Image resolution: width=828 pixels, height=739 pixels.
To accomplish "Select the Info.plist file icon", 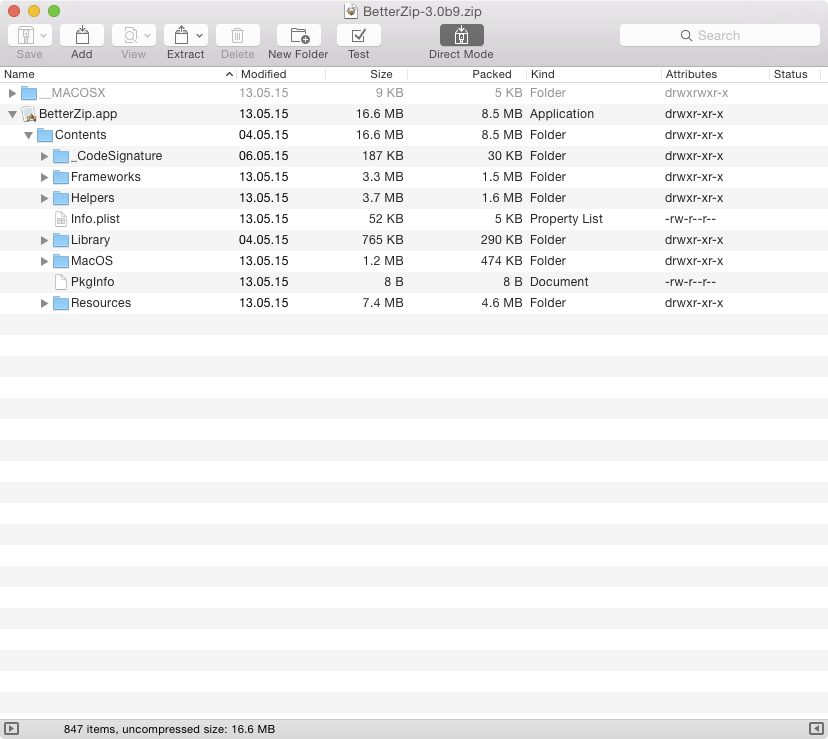I will click(x=61, y=219).
